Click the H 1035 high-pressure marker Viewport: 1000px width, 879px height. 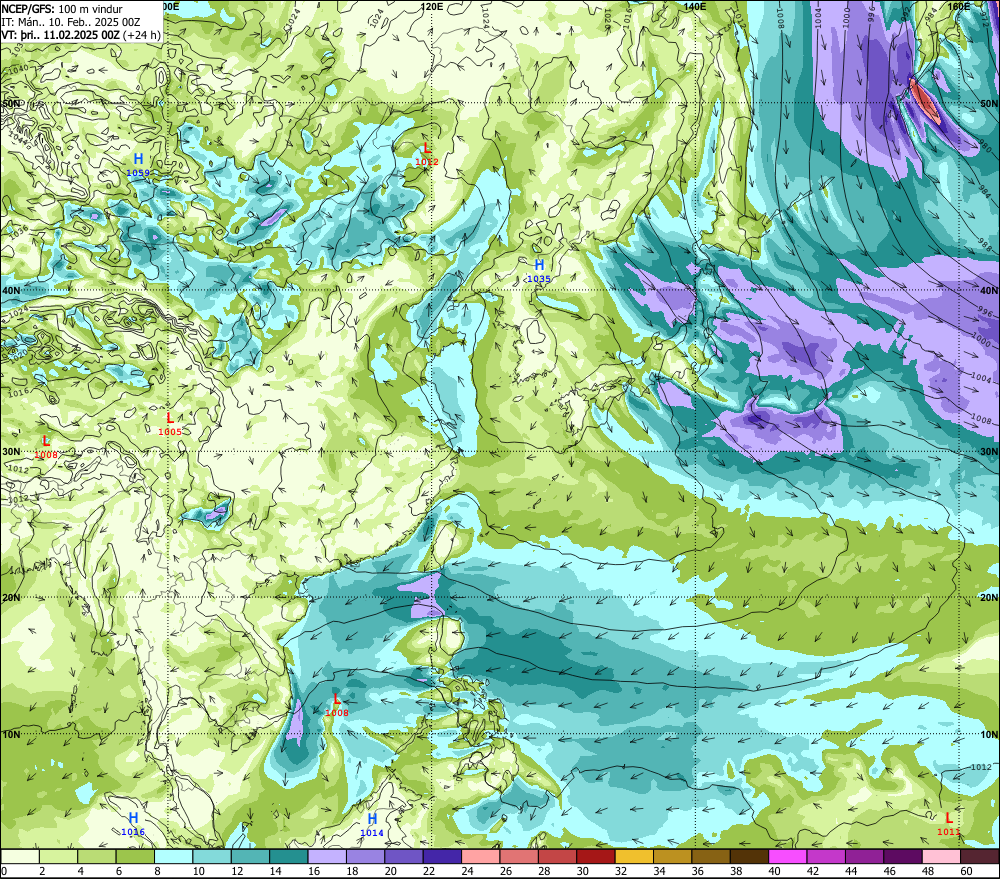[539, 270]
